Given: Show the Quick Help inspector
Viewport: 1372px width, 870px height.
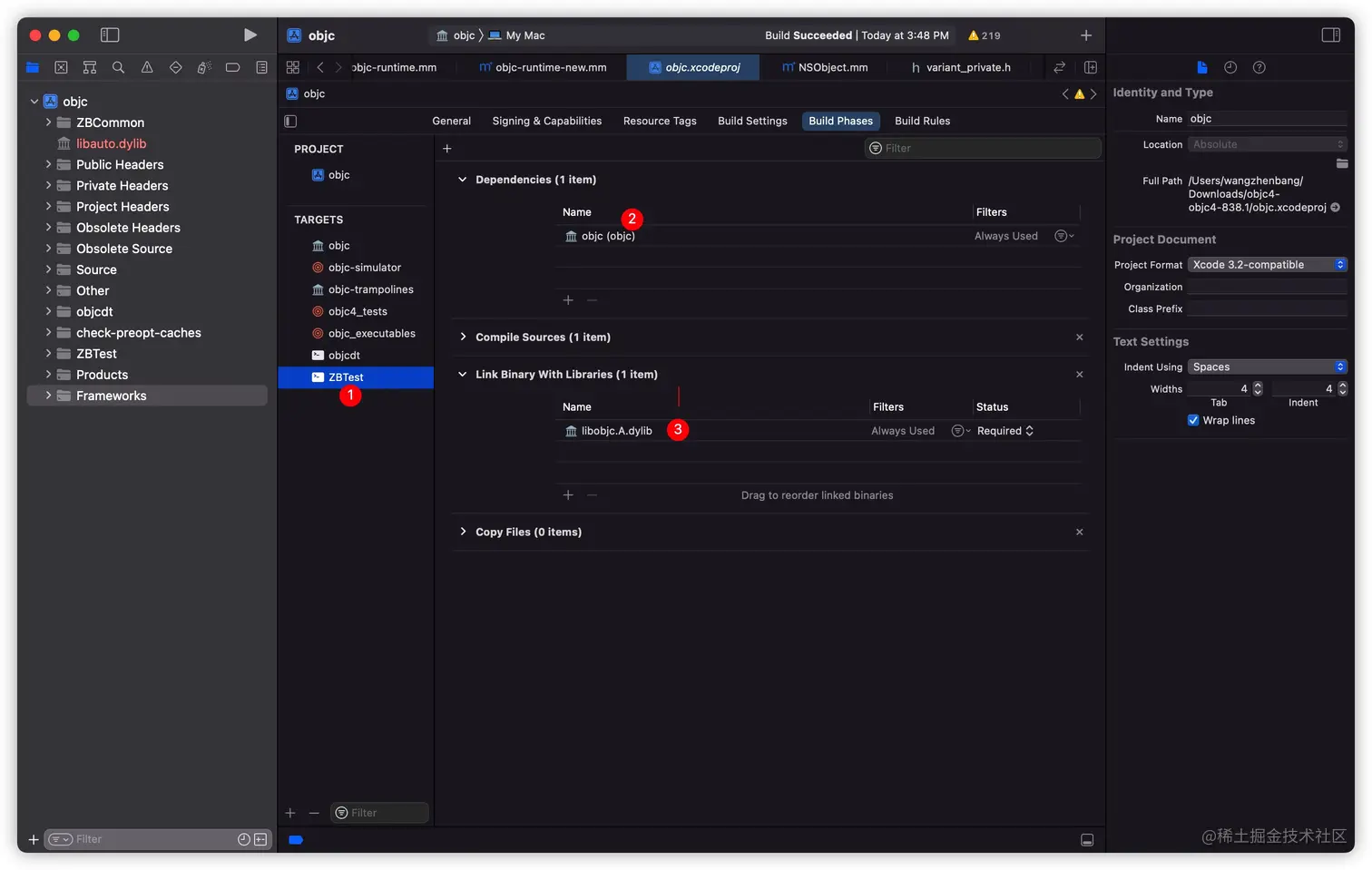Looking at the screenshot, I should 1259,67.
